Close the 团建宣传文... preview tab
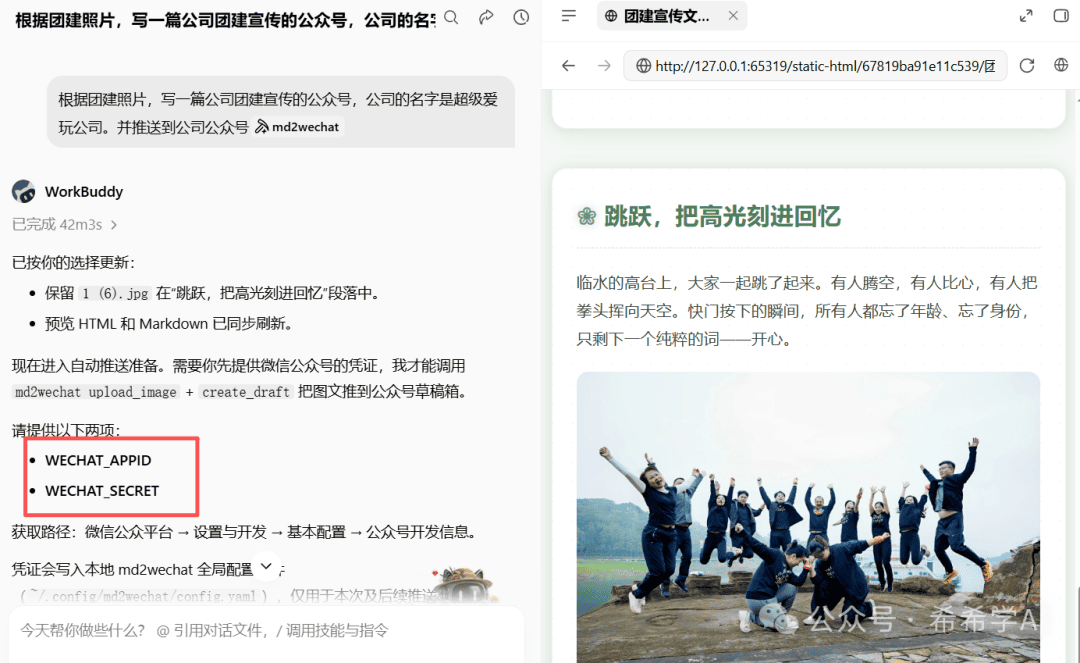 [733, 15]
